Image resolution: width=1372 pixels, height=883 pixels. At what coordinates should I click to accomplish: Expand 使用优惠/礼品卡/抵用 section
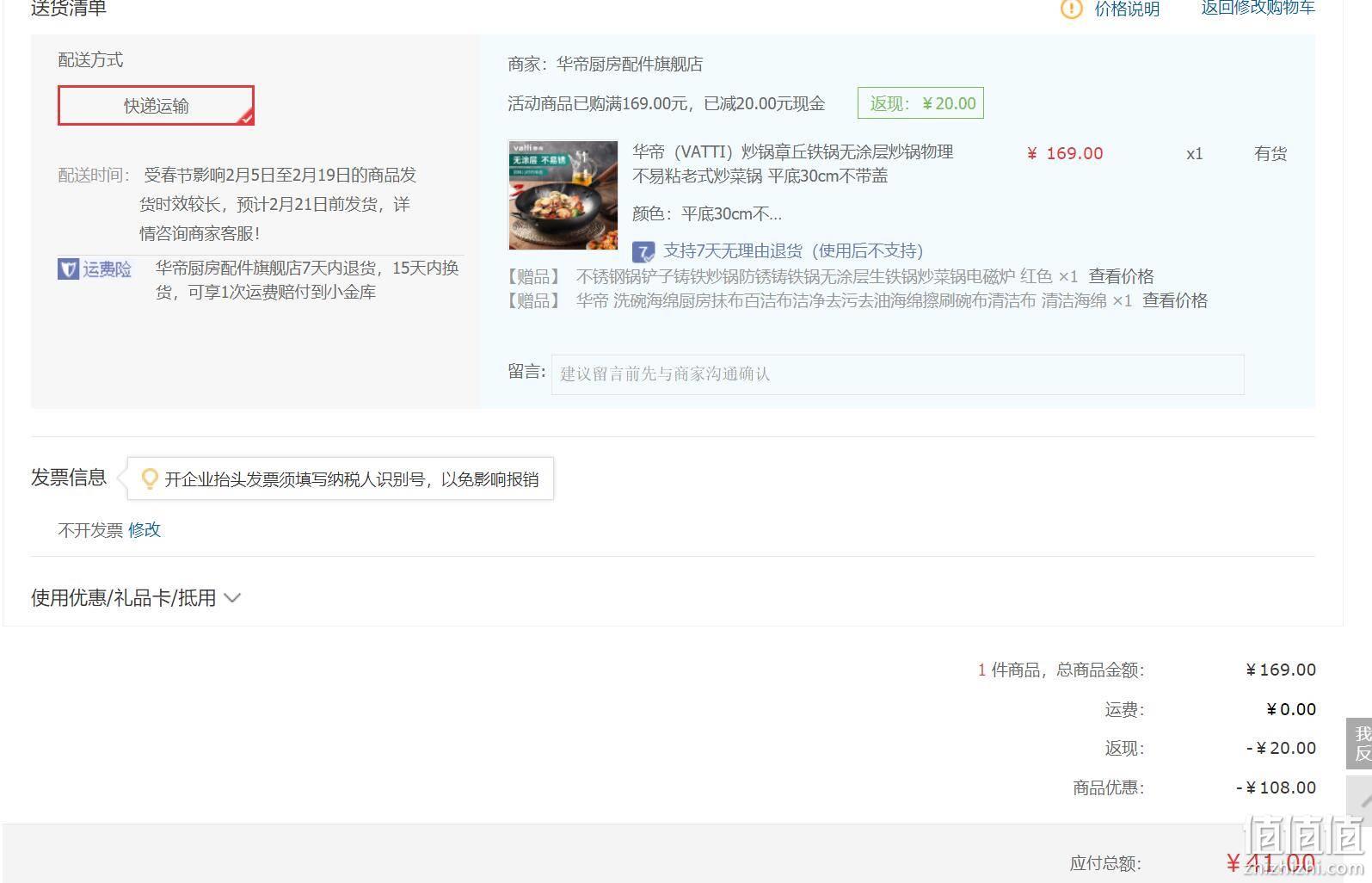[136, 597]
